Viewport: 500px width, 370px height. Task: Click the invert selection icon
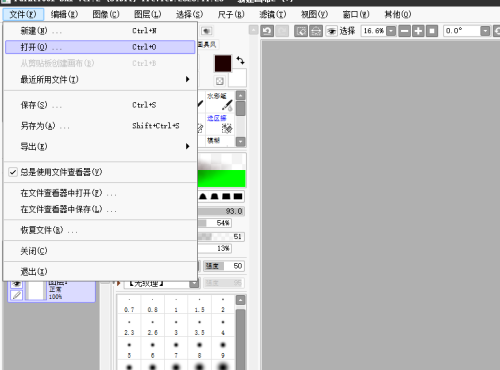click(316, 31)
